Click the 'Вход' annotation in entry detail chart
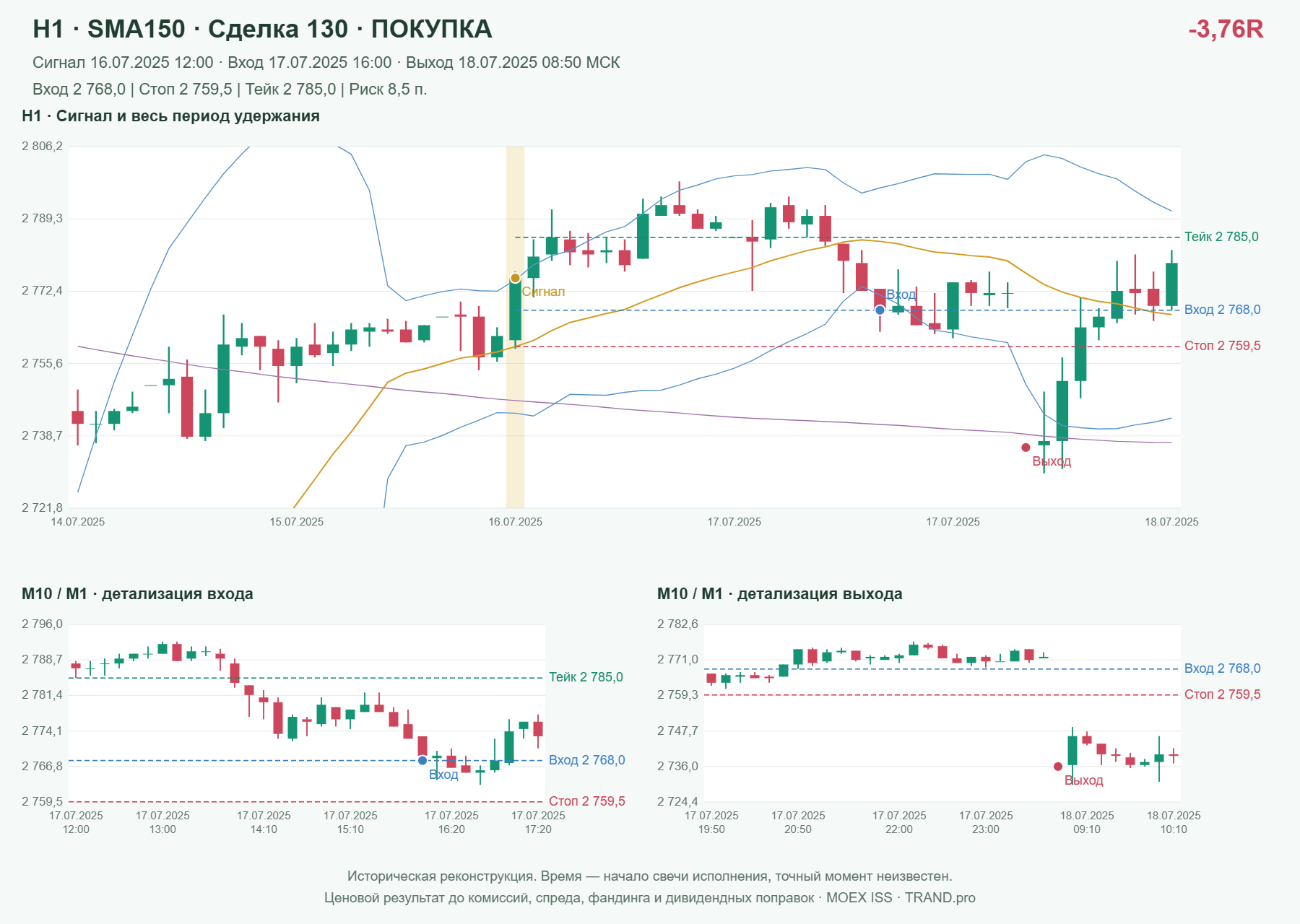 click(443, 775)
